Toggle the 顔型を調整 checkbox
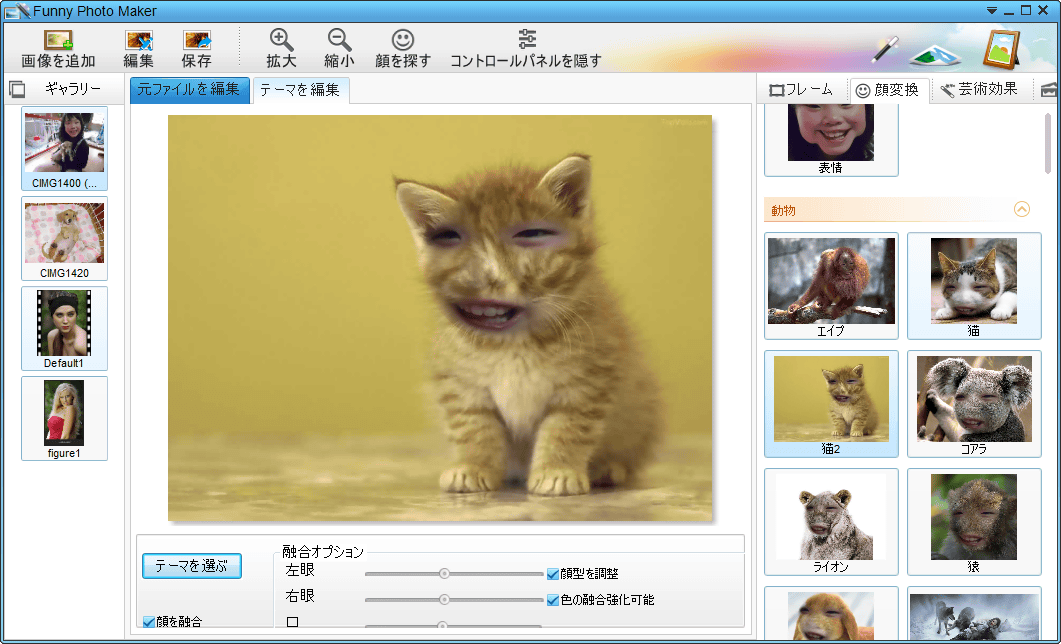Viewport: 1061px width, 644px height. 553,574
